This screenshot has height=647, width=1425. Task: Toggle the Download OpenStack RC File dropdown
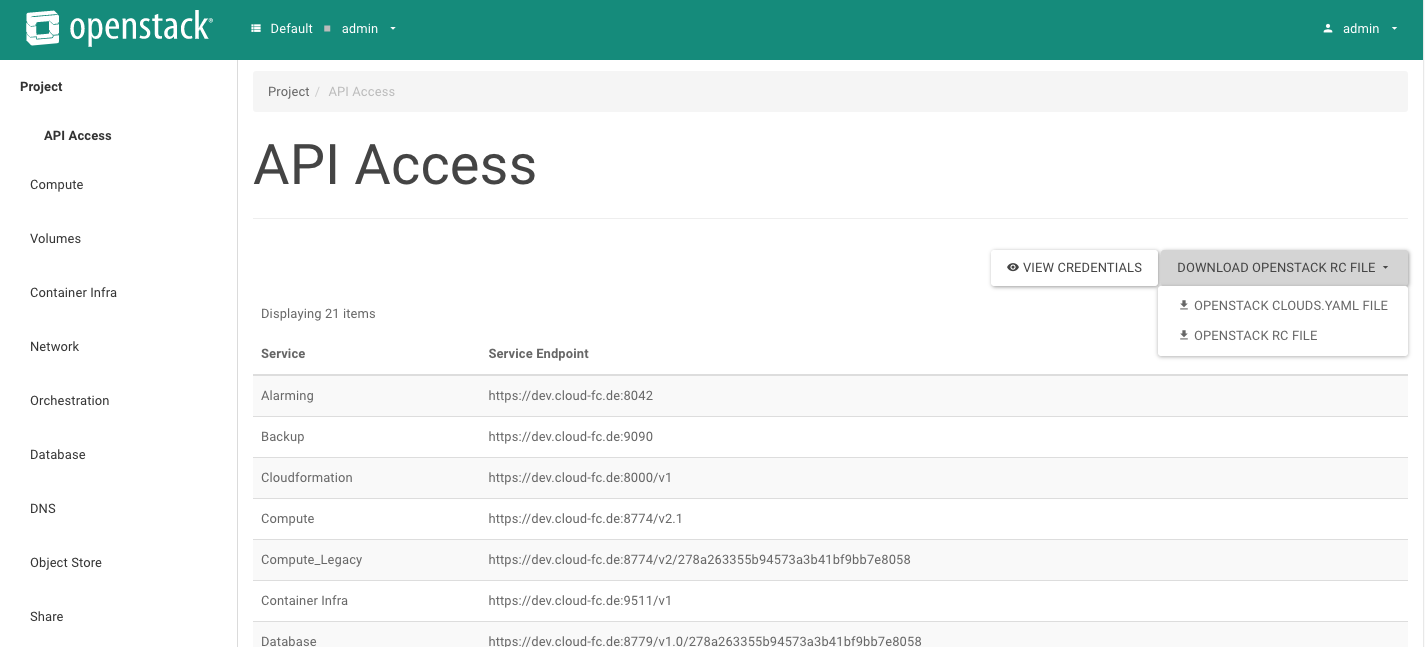pyautogui.click(x=1283, y=268)
